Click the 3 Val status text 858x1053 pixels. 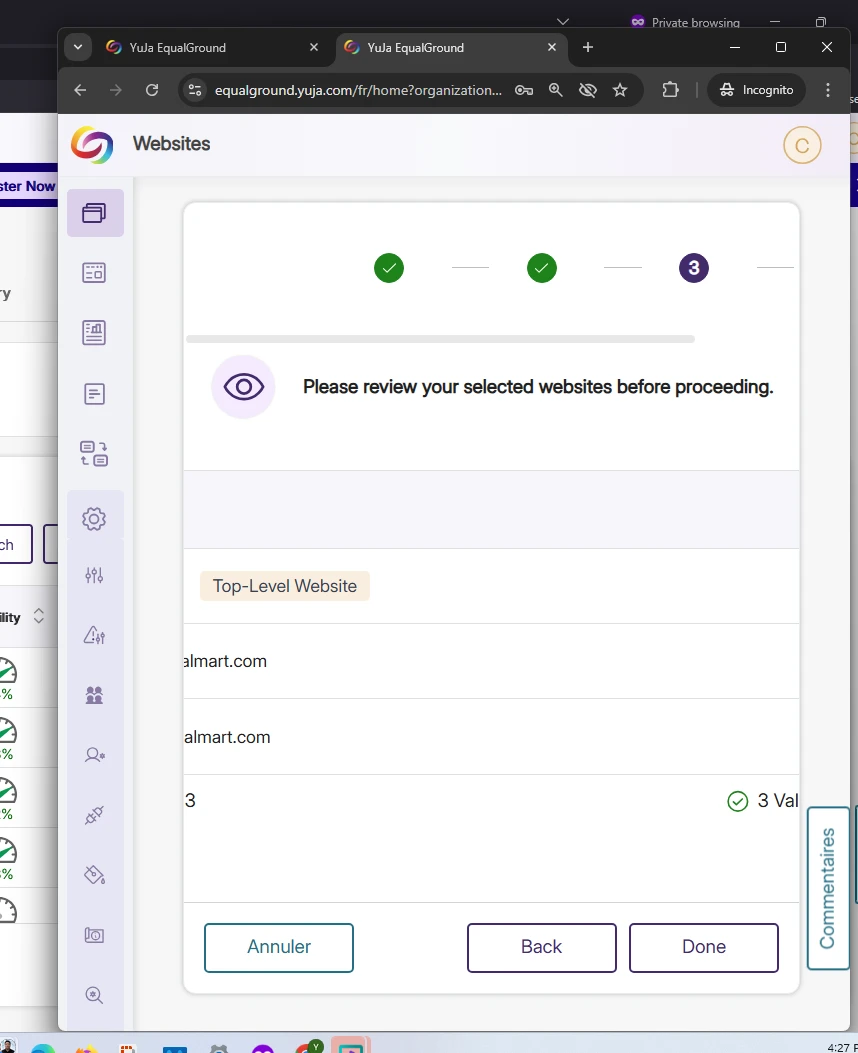tap(777, 800)
